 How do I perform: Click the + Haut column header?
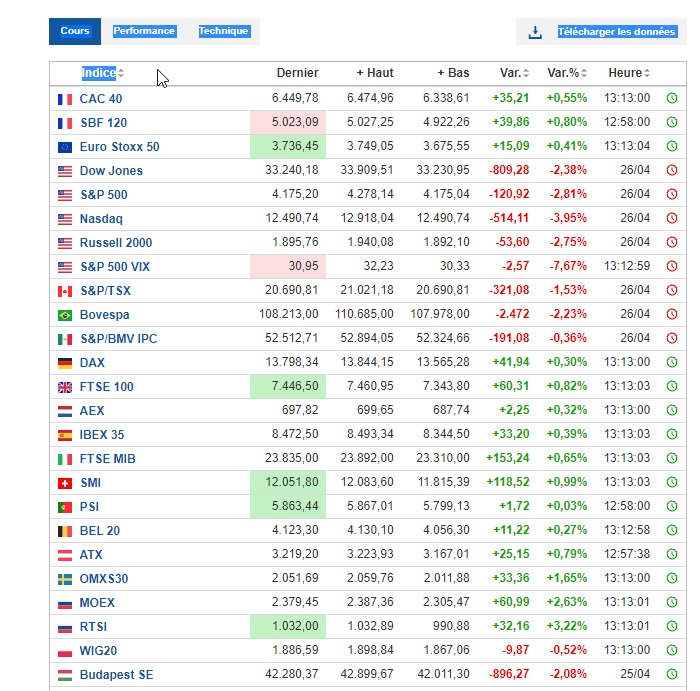[x=375, y=73]
